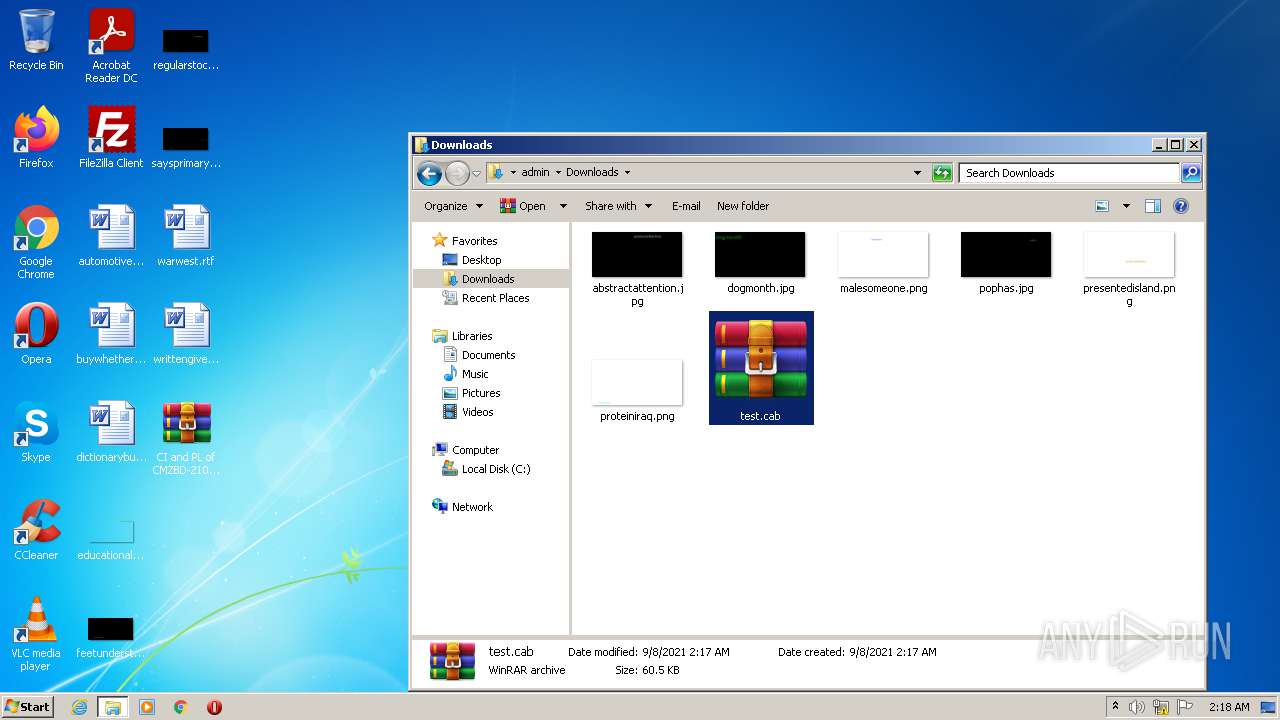Launch Acrobat Reader DC from desktop
1280x720 pixels.
pyautogui.click(x=111, y=47)
